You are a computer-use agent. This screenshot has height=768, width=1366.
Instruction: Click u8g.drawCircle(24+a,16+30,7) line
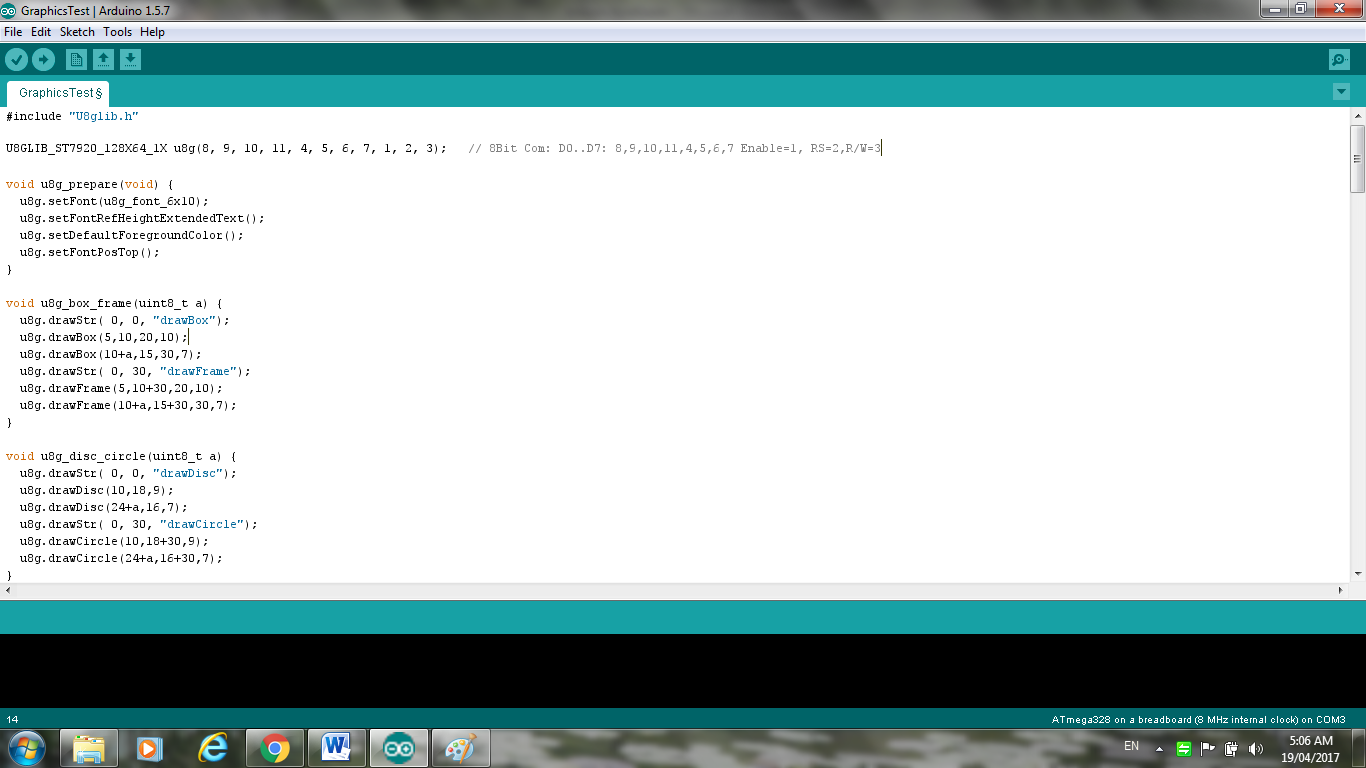tap(121, 558)
